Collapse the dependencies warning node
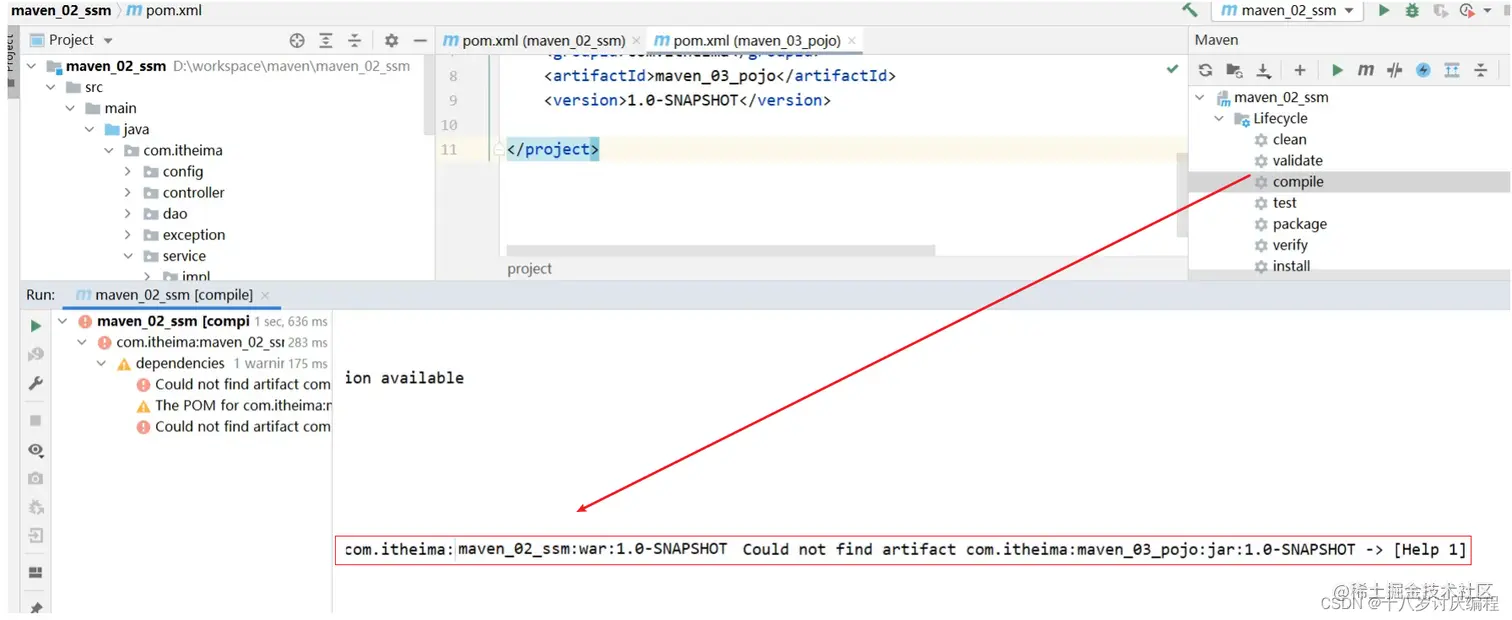This screenshot has width=1512, height=620. coord(102,363)
